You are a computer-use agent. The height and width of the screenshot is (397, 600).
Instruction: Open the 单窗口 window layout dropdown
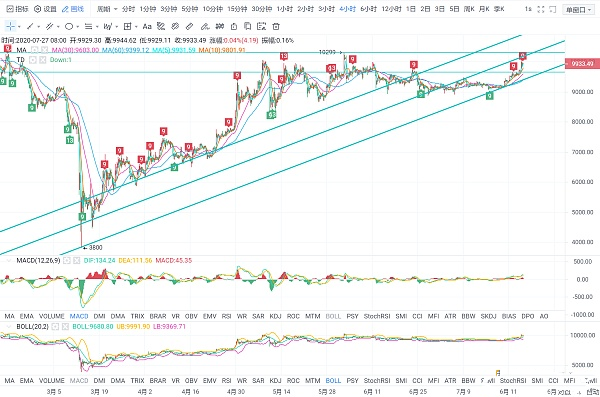pyautogui.click(x=580, y=10)
